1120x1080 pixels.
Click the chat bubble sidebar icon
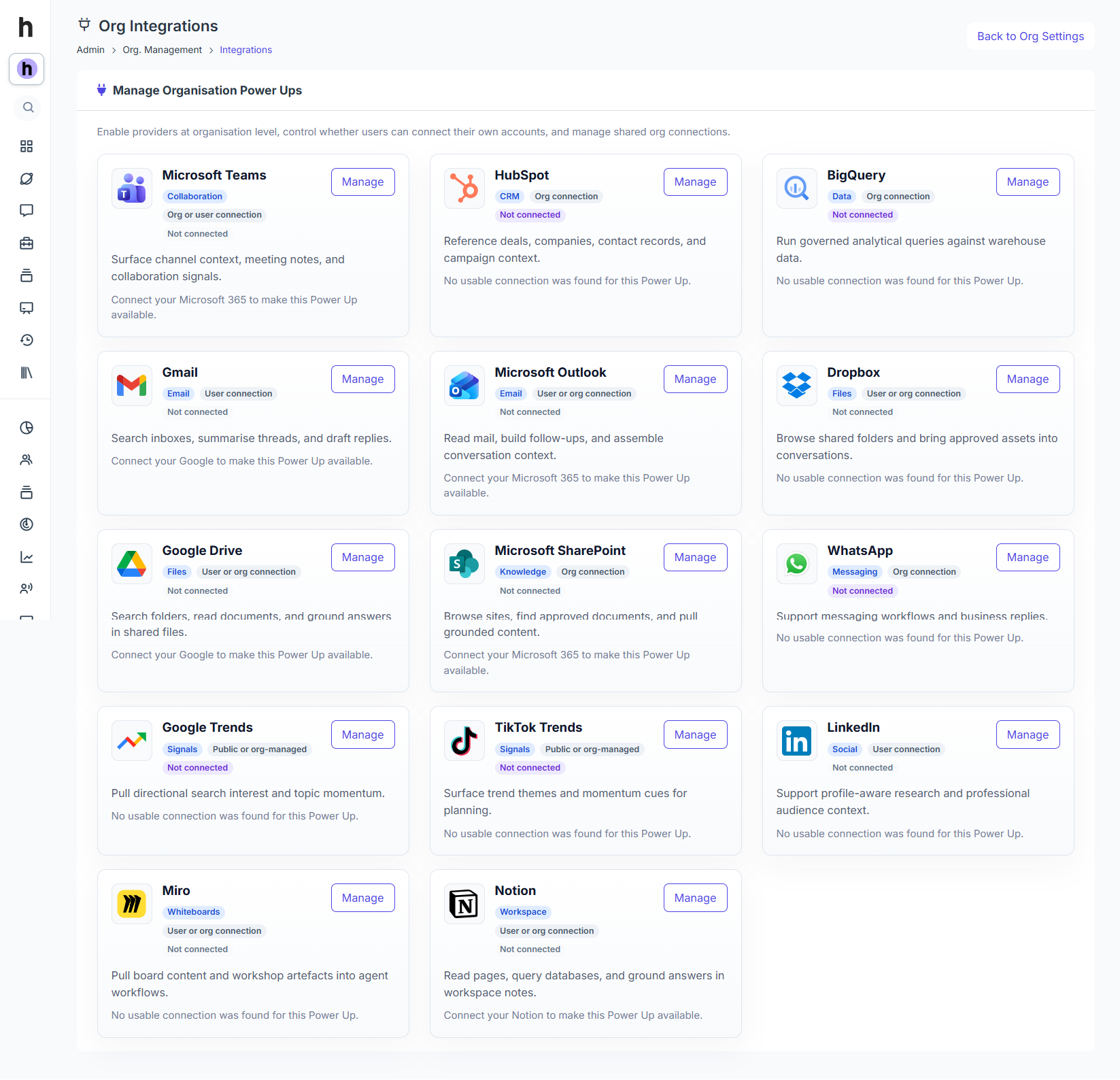point(27,211)
